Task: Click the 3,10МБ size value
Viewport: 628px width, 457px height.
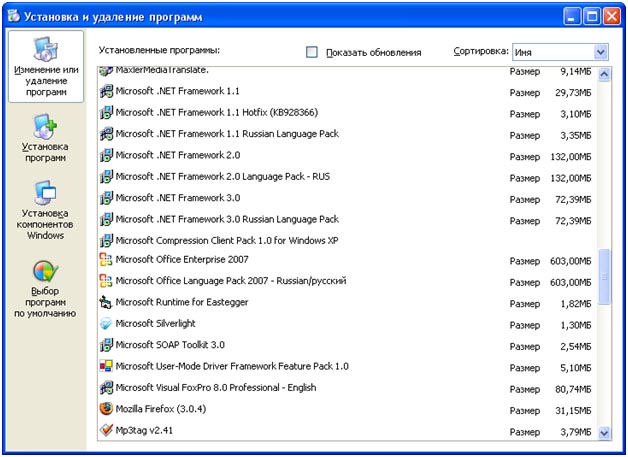Action: pyautogui.click(x=576, y=114)
